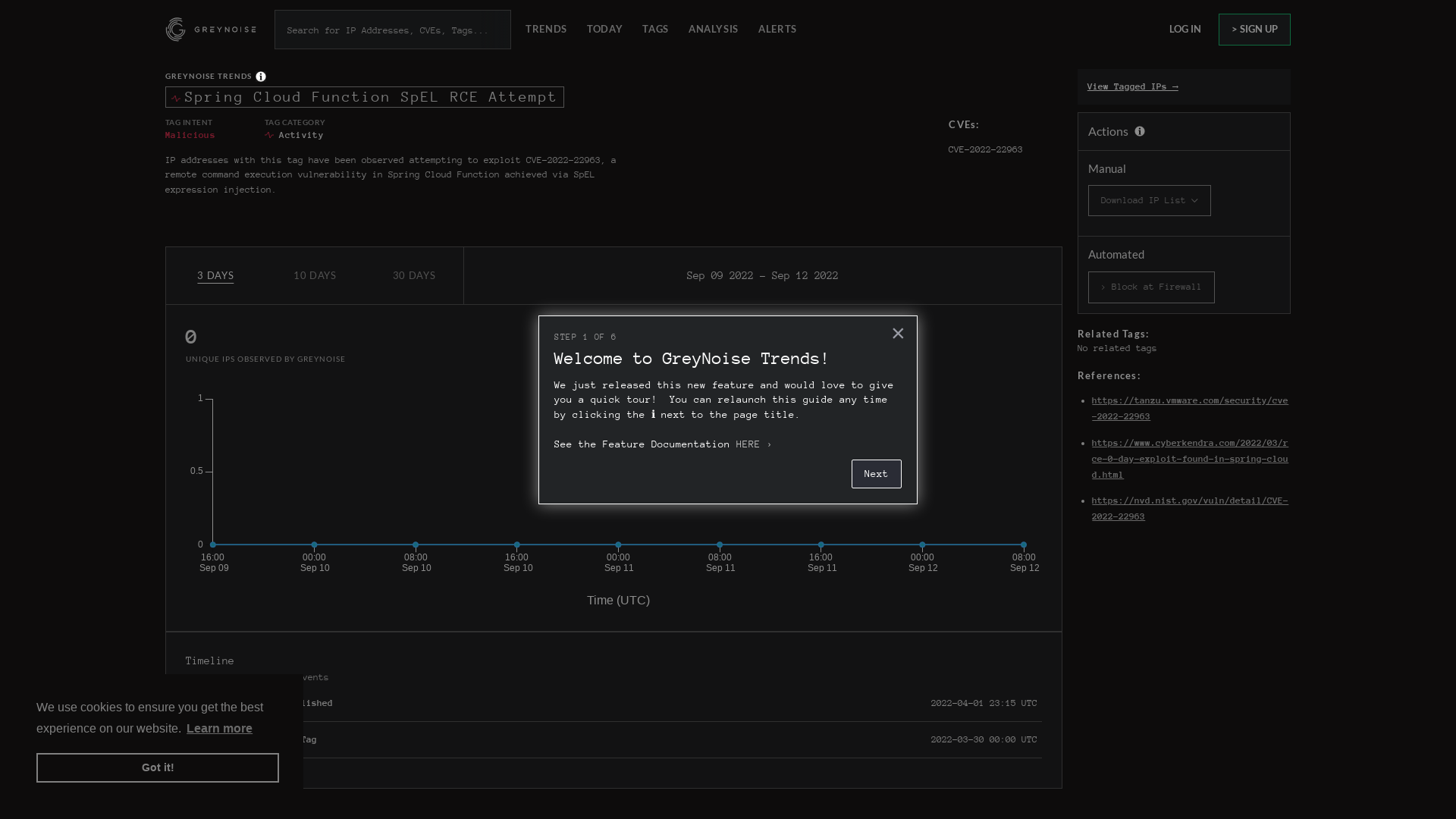The width and height of the screenshot is (1456, 819).
Task: Click the info icon beside GreyNoise Trends
Action: coord(261,77)
